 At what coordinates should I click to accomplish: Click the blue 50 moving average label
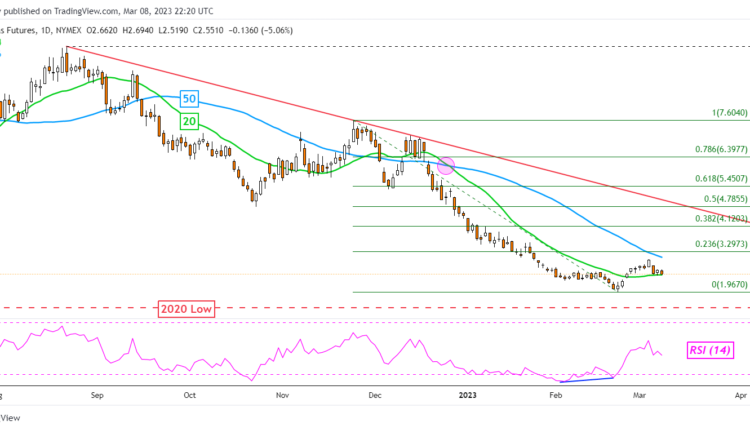[188, 98]
